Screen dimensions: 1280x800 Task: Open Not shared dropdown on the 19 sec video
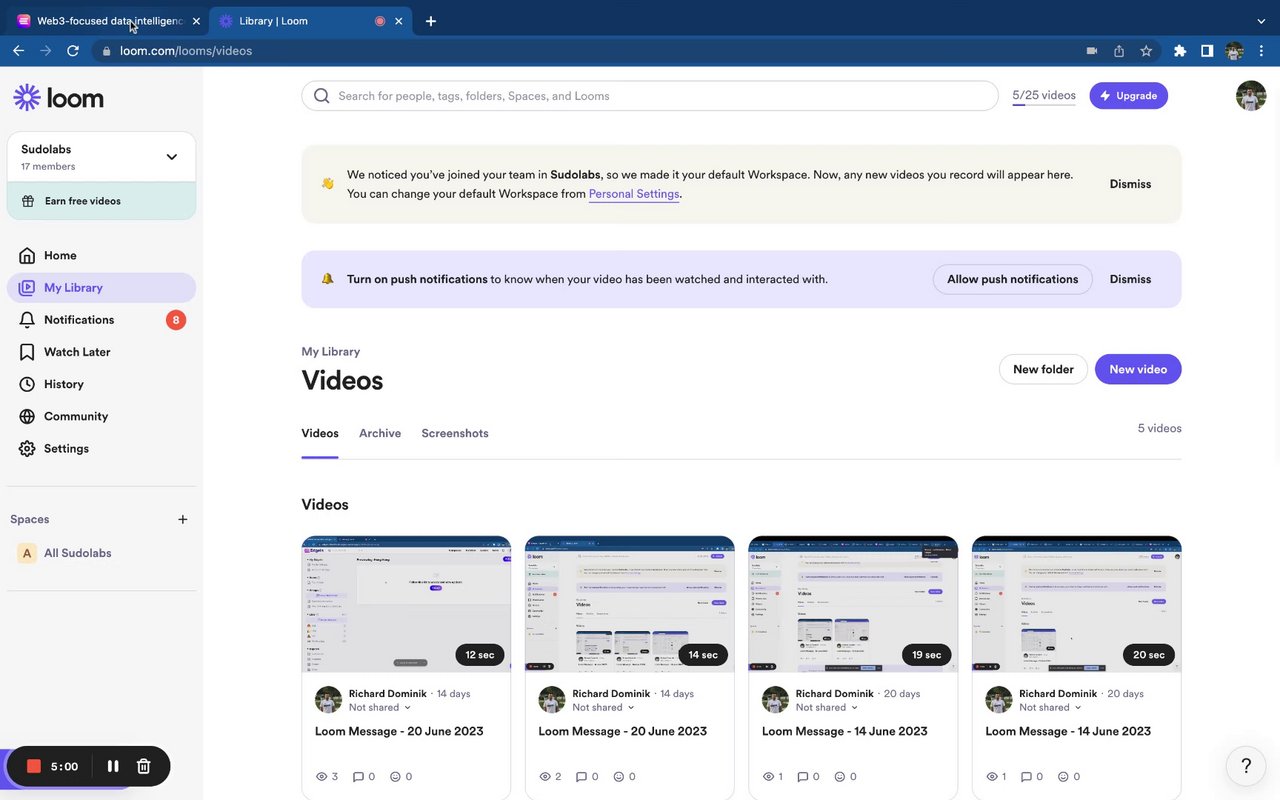click(827, 707)
